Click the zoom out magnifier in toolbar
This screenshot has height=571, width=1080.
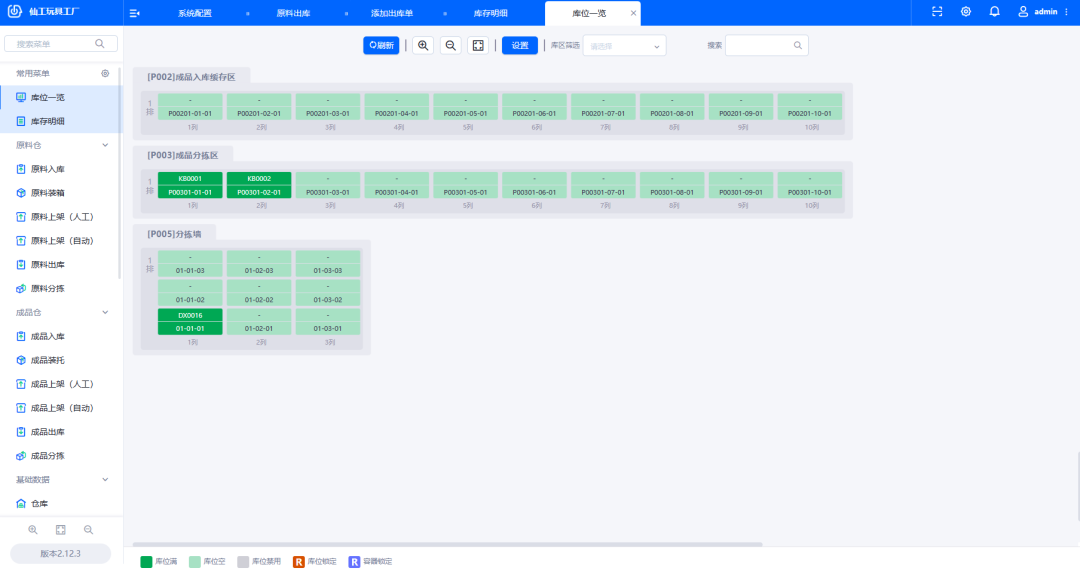pos(450,45)
